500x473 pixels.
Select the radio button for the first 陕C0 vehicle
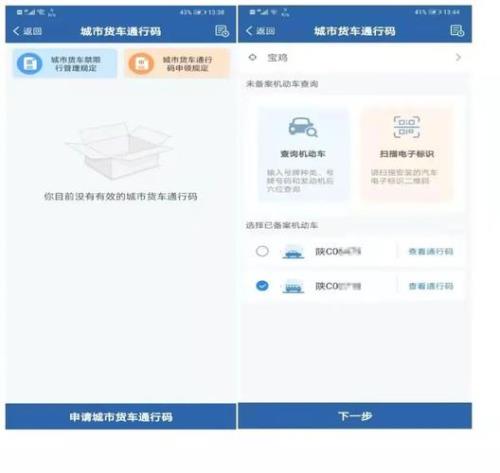pyautogui.click(x=262, y=251)
